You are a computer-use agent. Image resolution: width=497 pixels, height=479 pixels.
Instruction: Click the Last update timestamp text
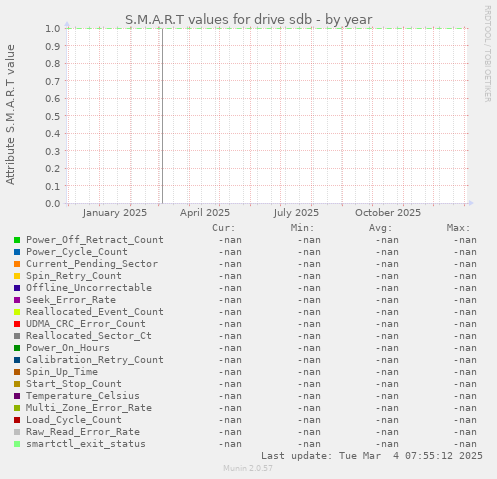[x=372, y=456]
